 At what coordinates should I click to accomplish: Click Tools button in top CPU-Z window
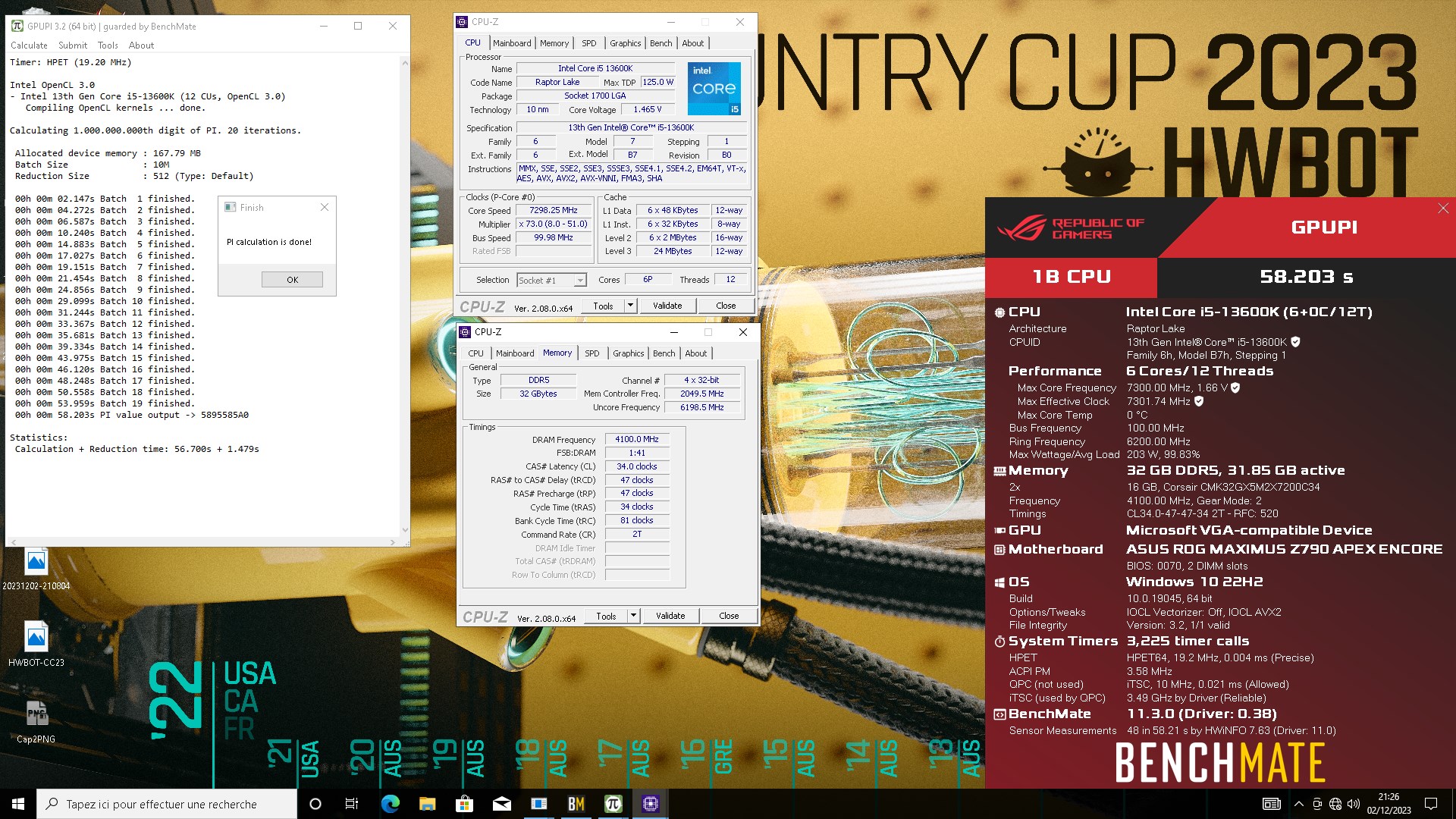pos(603,306)
